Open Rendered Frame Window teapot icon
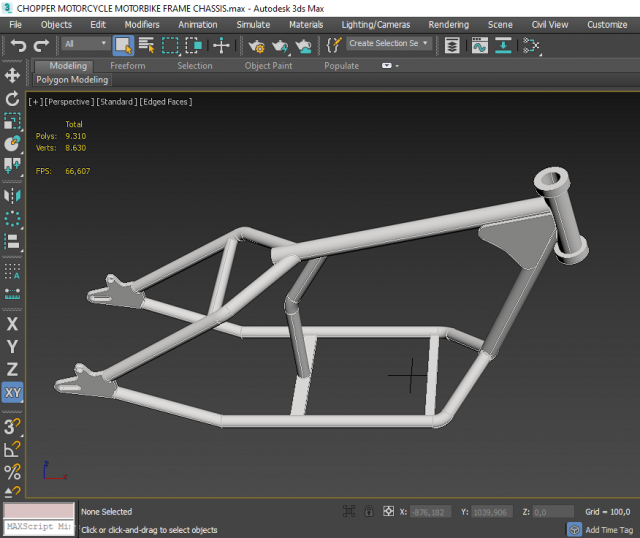This screenshot has width=640, height=538. (x=280, y=46)
